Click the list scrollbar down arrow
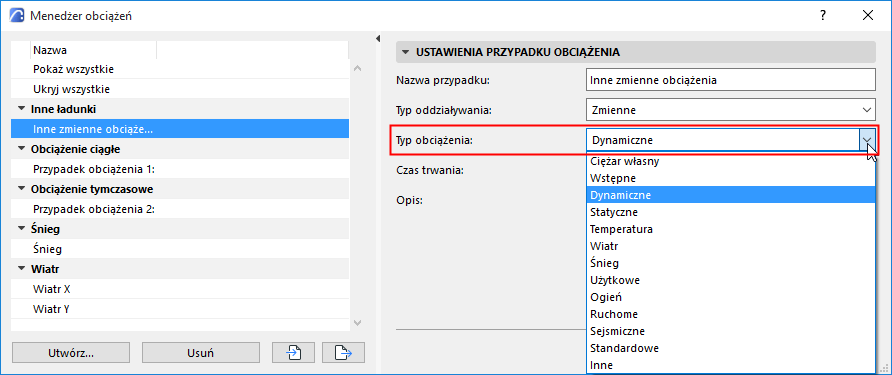The height and width of the screenshot is (375, 892). (357, 323)
